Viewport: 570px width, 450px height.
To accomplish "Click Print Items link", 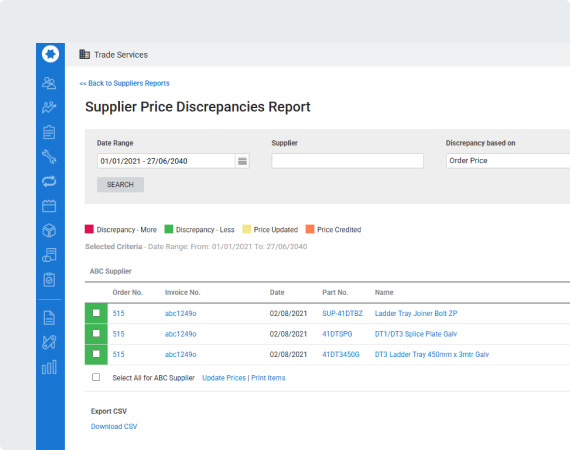I will 268,378.
